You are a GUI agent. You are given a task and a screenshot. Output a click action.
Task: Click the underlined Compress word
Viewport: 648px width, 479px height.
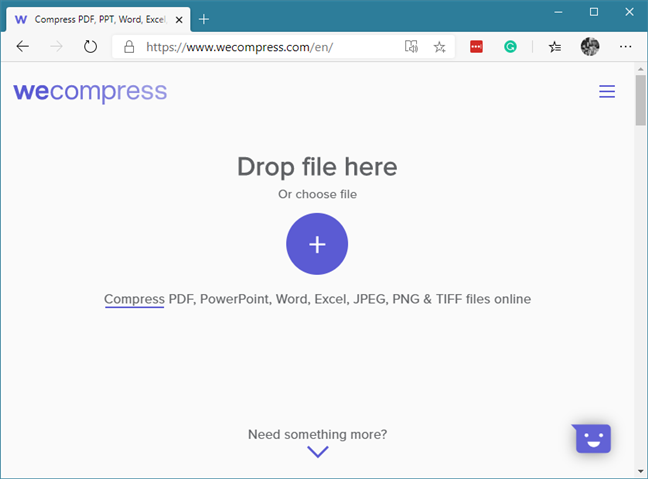(x=134, y=299)
